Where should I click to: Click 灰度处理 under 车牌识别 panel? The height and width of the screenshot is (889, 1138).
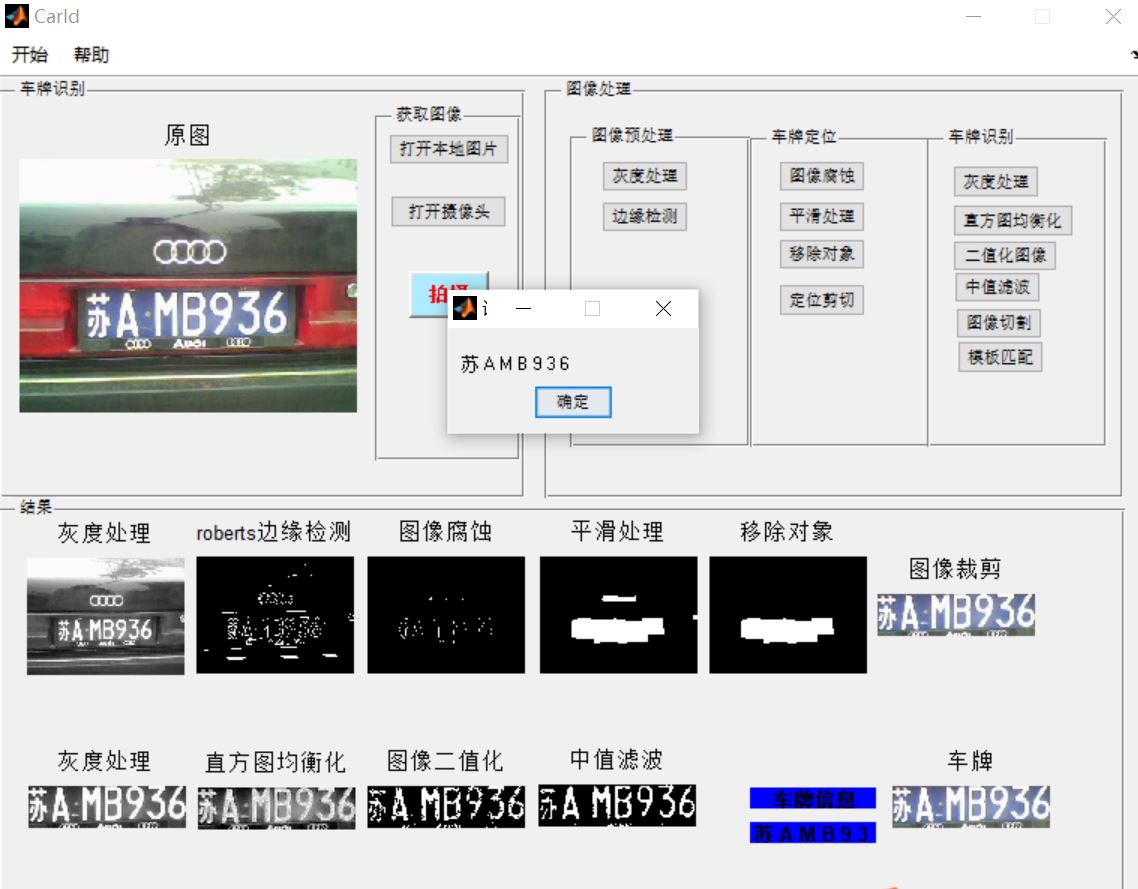pyautogui.click(x=996, y=181)
